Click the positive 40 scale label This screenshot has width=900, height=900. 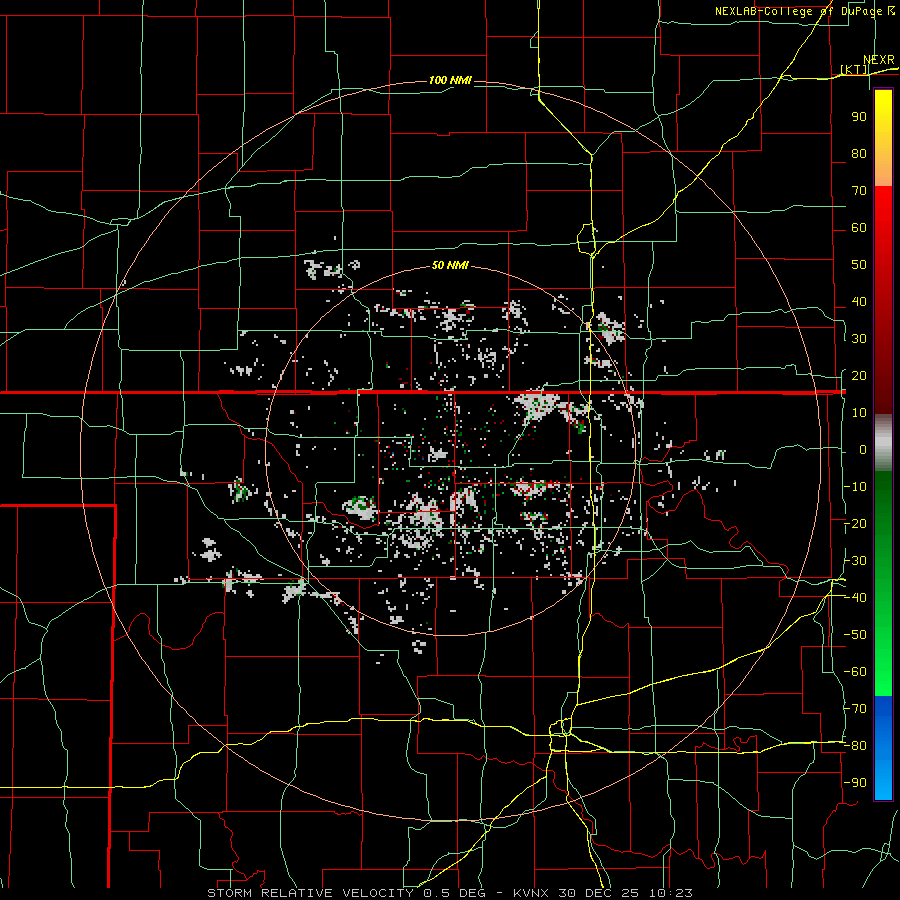pos(859,301)
